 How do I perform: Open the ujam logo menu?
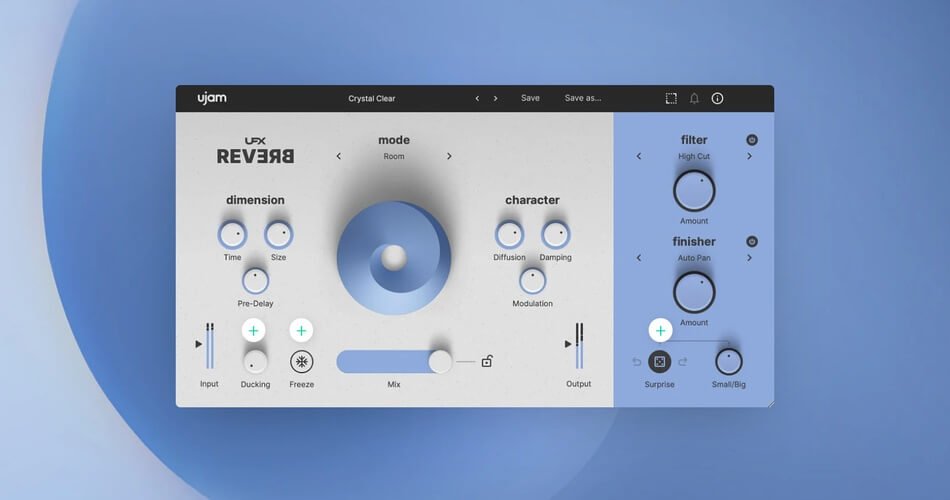point(212,98)
